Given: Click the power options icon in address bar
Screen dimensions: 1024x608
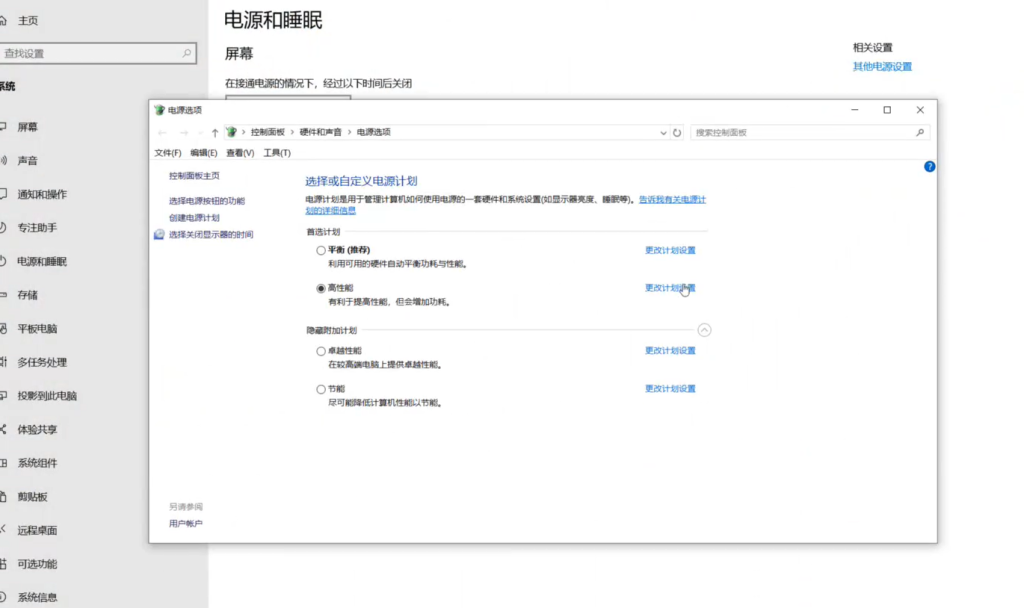Looking at the screenshot, I should 231,132.
